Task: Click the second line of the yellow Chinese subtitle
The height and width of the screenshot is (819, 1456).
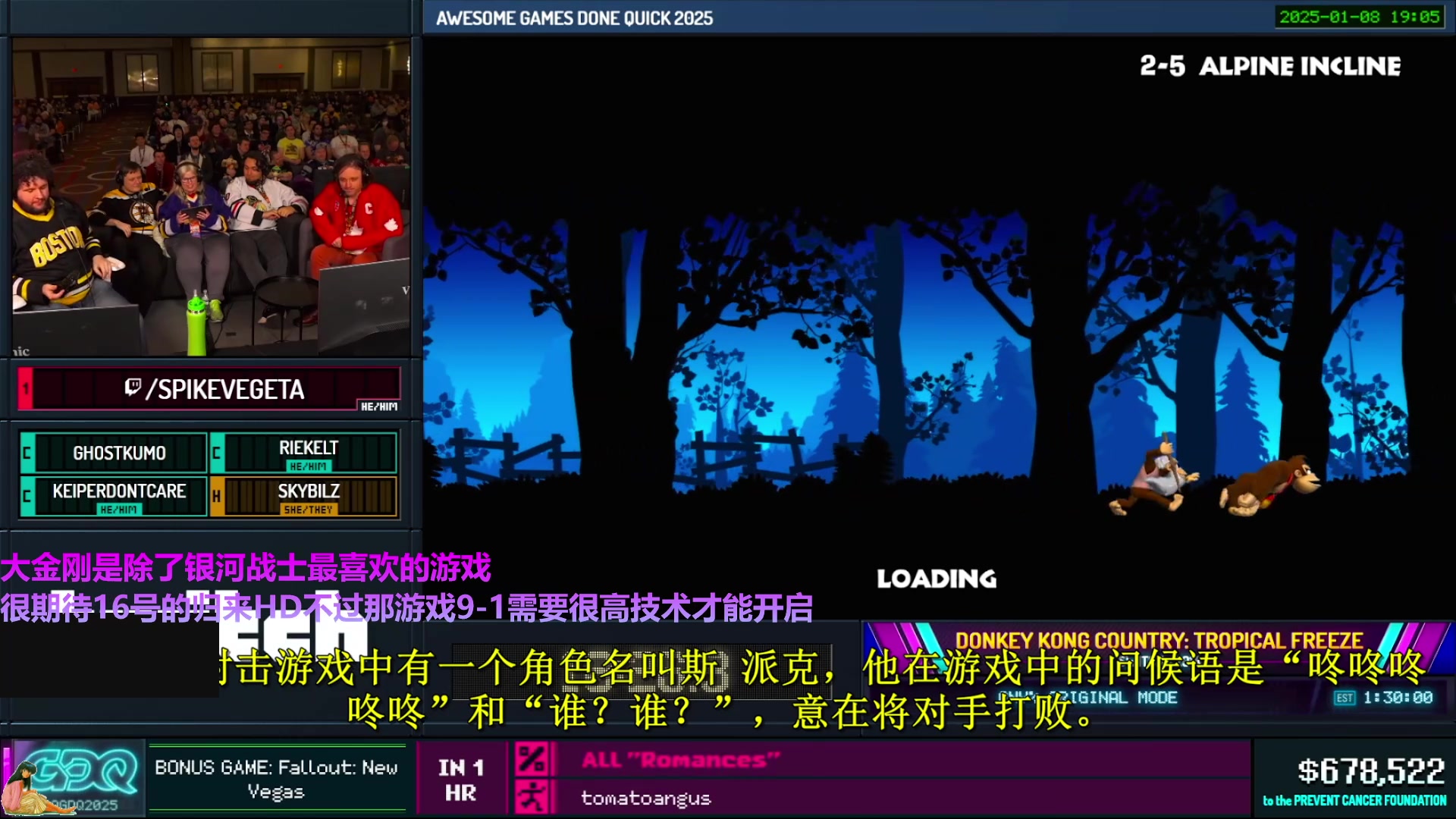Action: [x=720, y=711]
